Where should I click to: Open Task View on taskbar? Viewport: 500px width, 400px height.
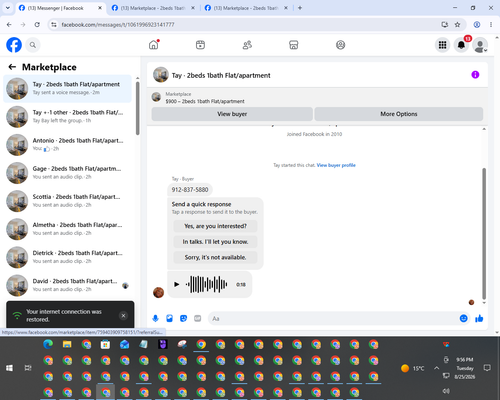coord(28,368)
